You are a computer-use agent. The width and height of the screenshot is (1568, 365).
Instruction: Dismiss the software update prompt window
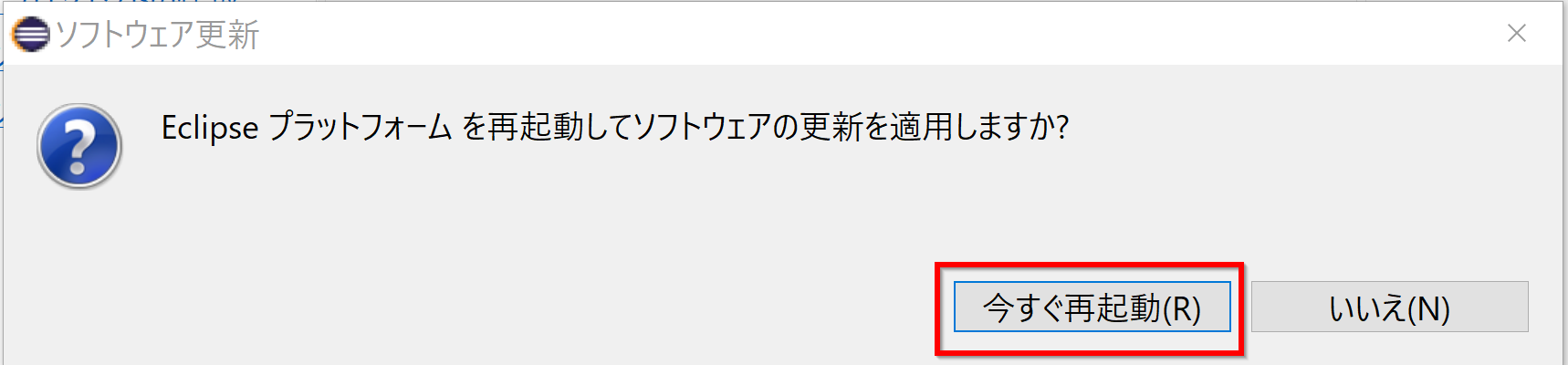click(1517, 33)
